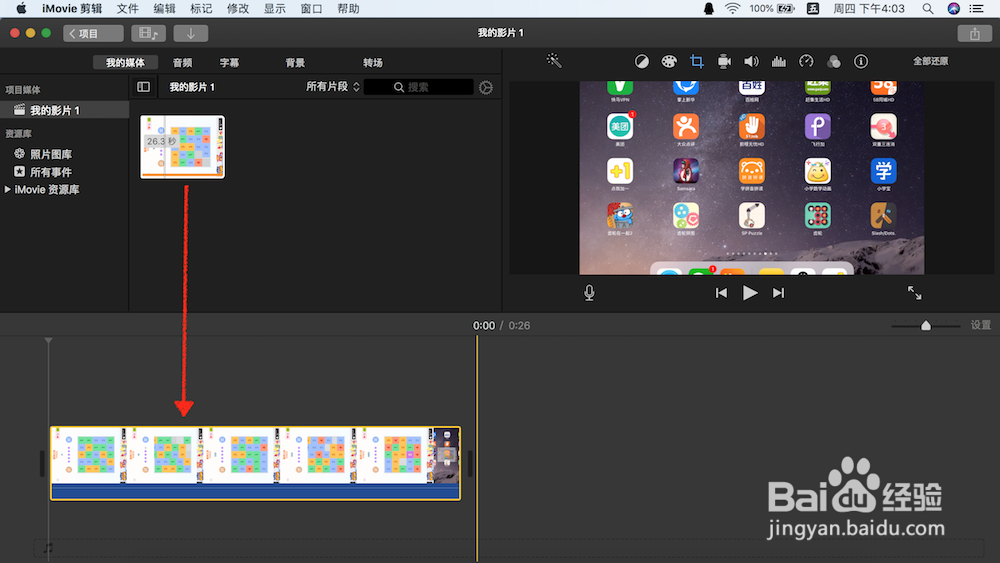This screenshot has width=1000, height=563.
Task: Click the Siri icon in menu bar
Action: (x=953, y=8)
